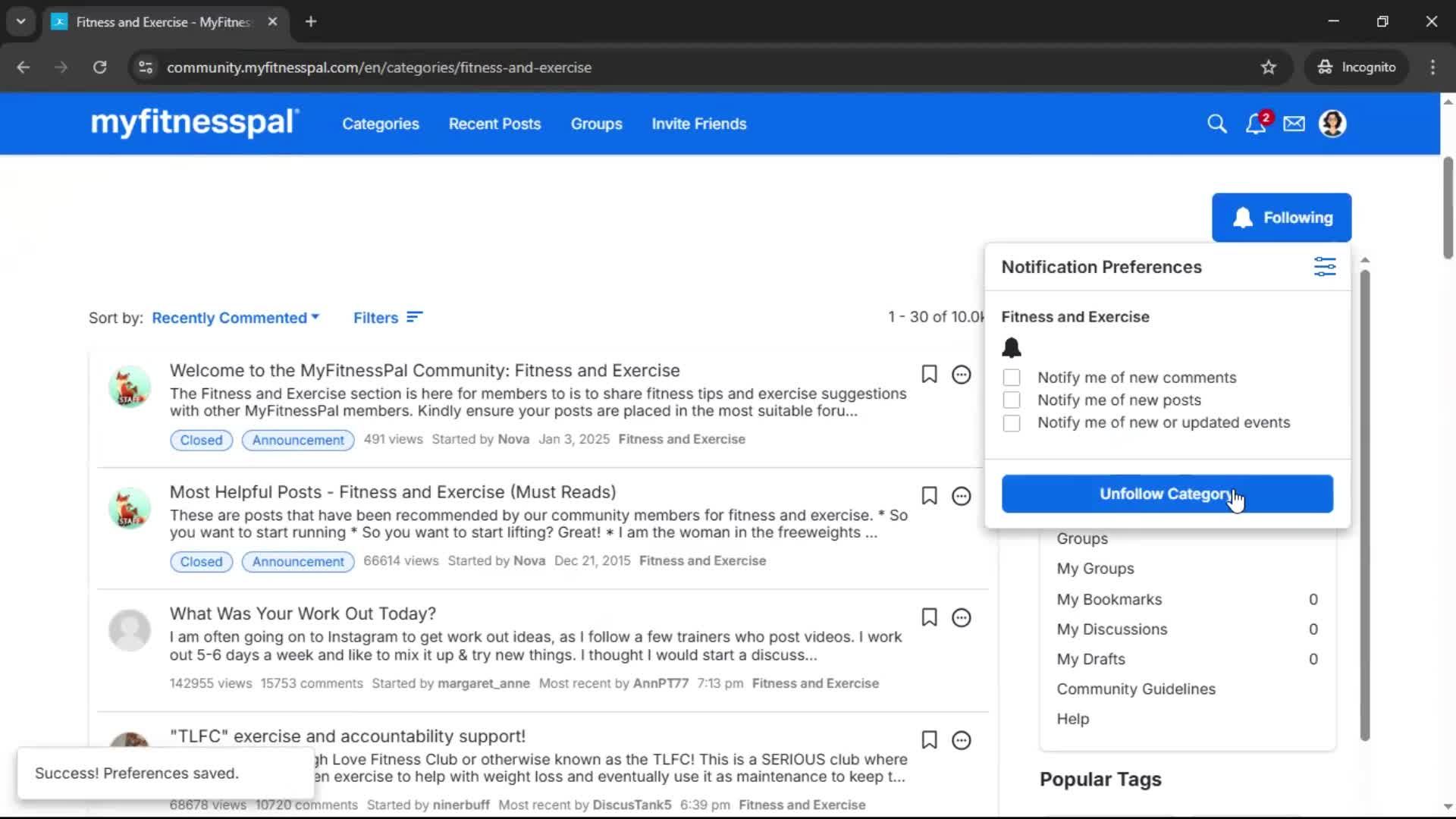Open the Help link in the sidebar
The image size is (1456, 819).
click(1072, 719)
